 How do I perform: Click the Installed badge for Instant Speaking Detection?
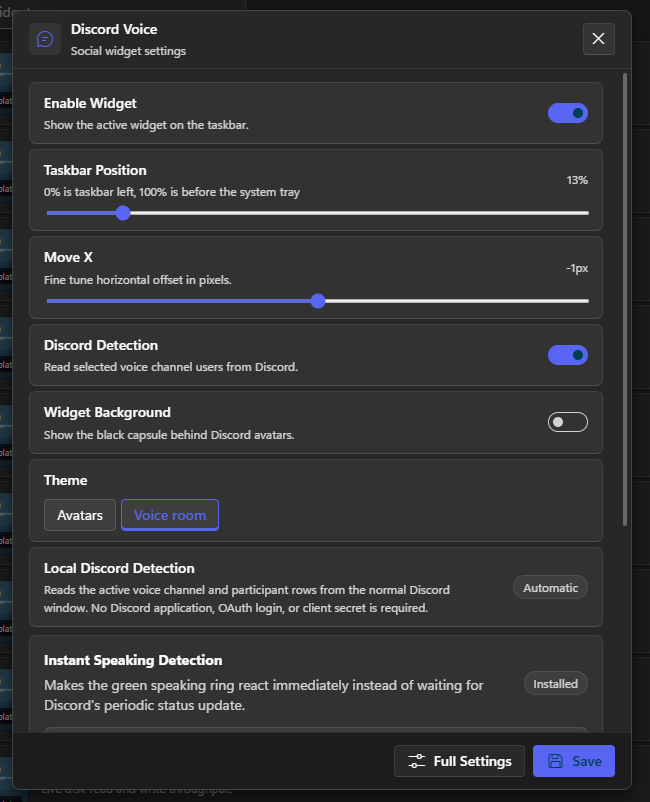click(555, 683)
